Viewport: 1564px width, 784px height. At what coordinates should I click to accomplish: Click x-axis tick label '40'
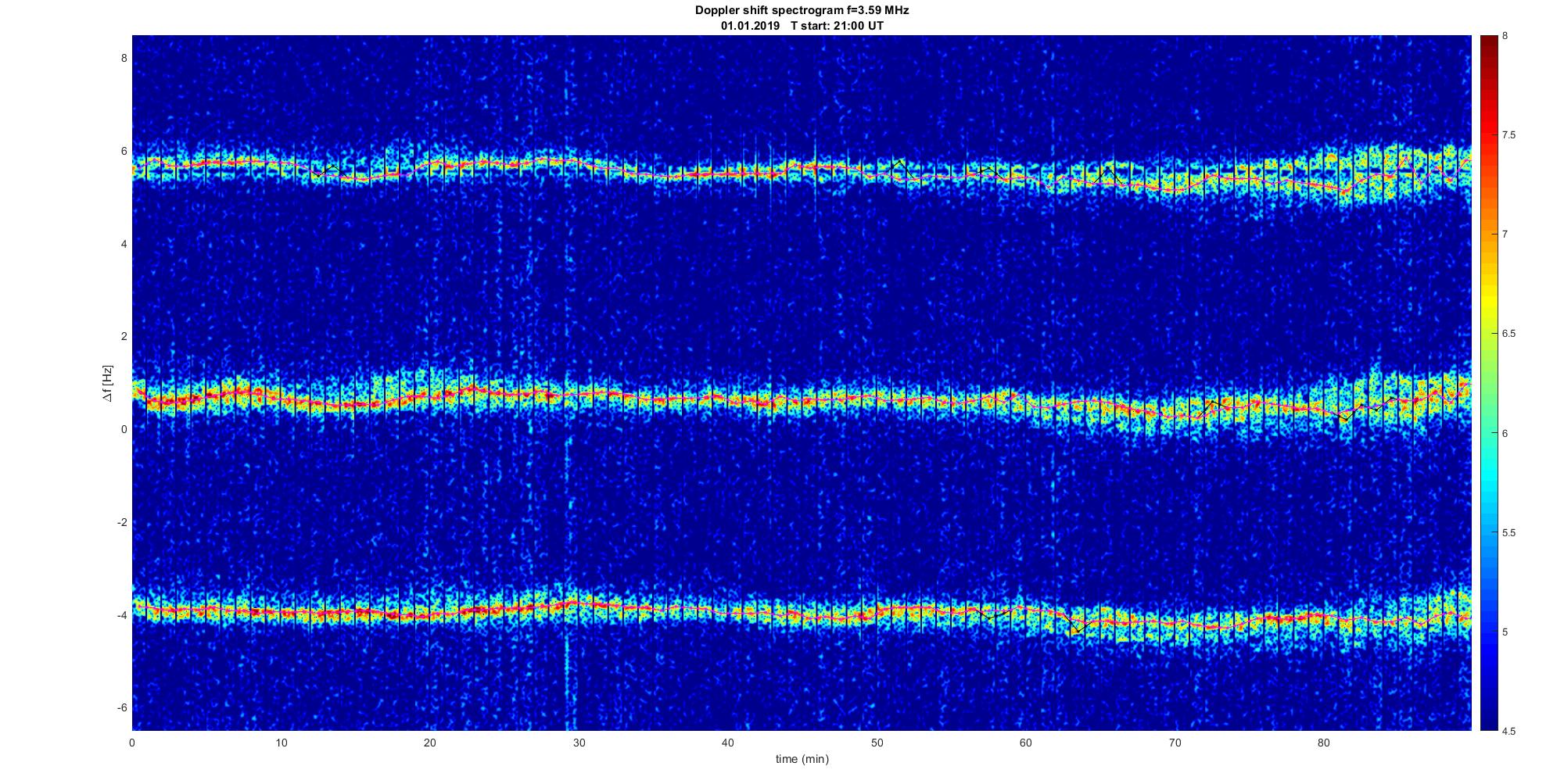[x=728, y=743]
